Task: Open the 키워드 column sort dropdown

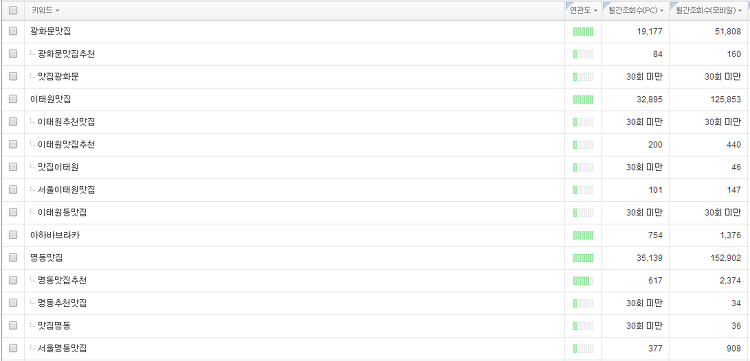Action: click(x=58, y=11)
